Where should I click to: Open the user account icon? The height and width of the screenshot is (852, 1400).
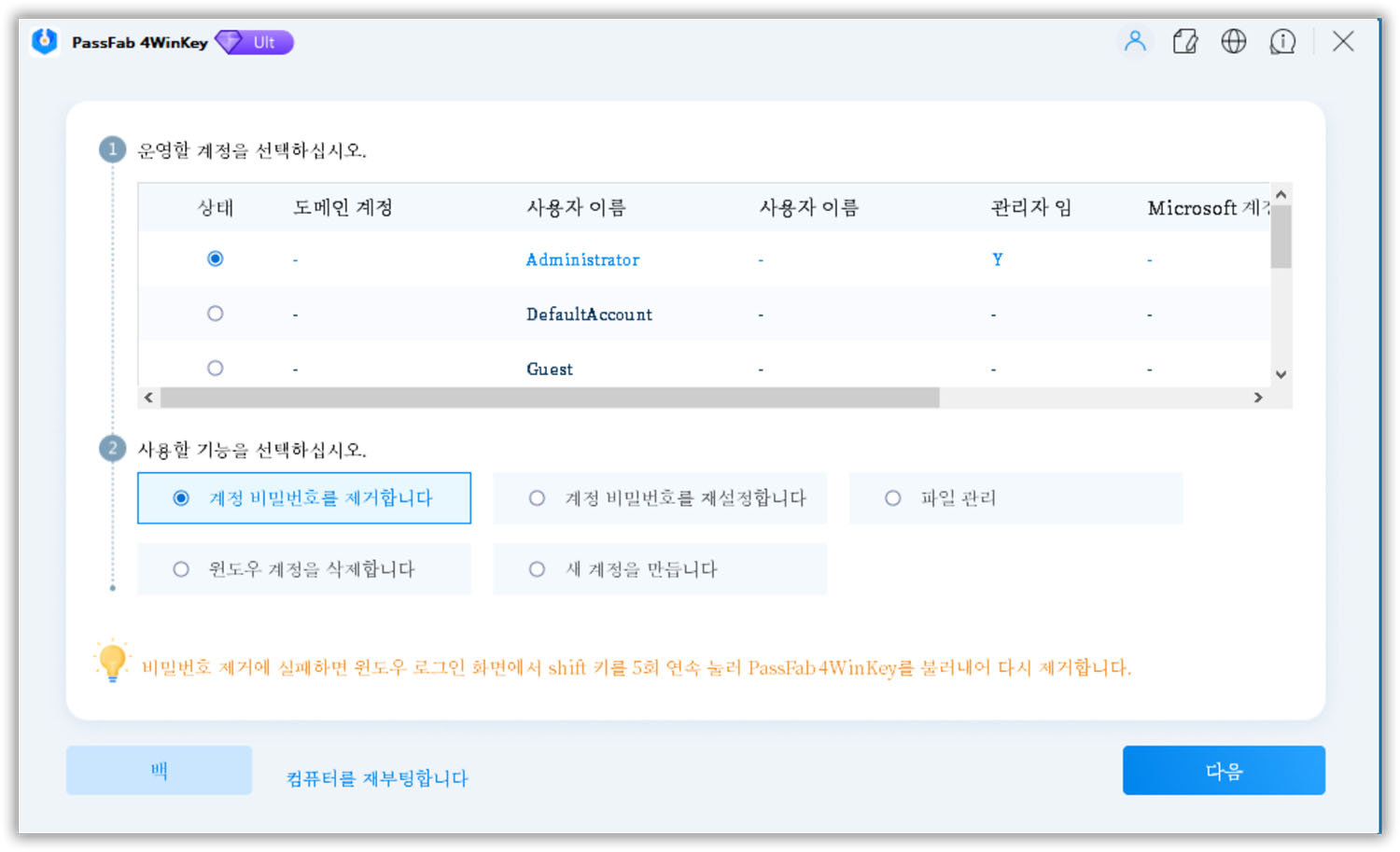coord(1135,42)
